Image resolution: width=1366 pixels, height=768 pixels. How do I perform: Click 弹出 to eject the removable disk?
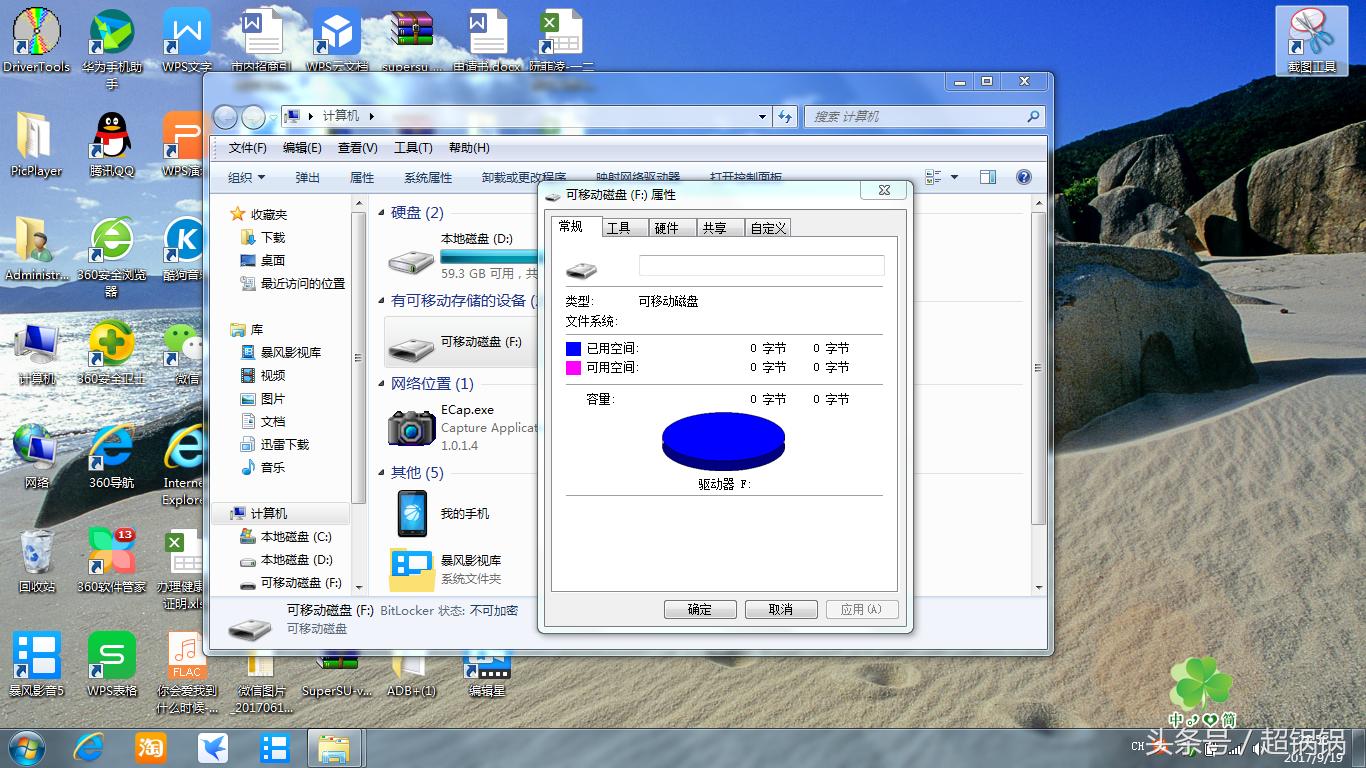(x=306, y=177)
